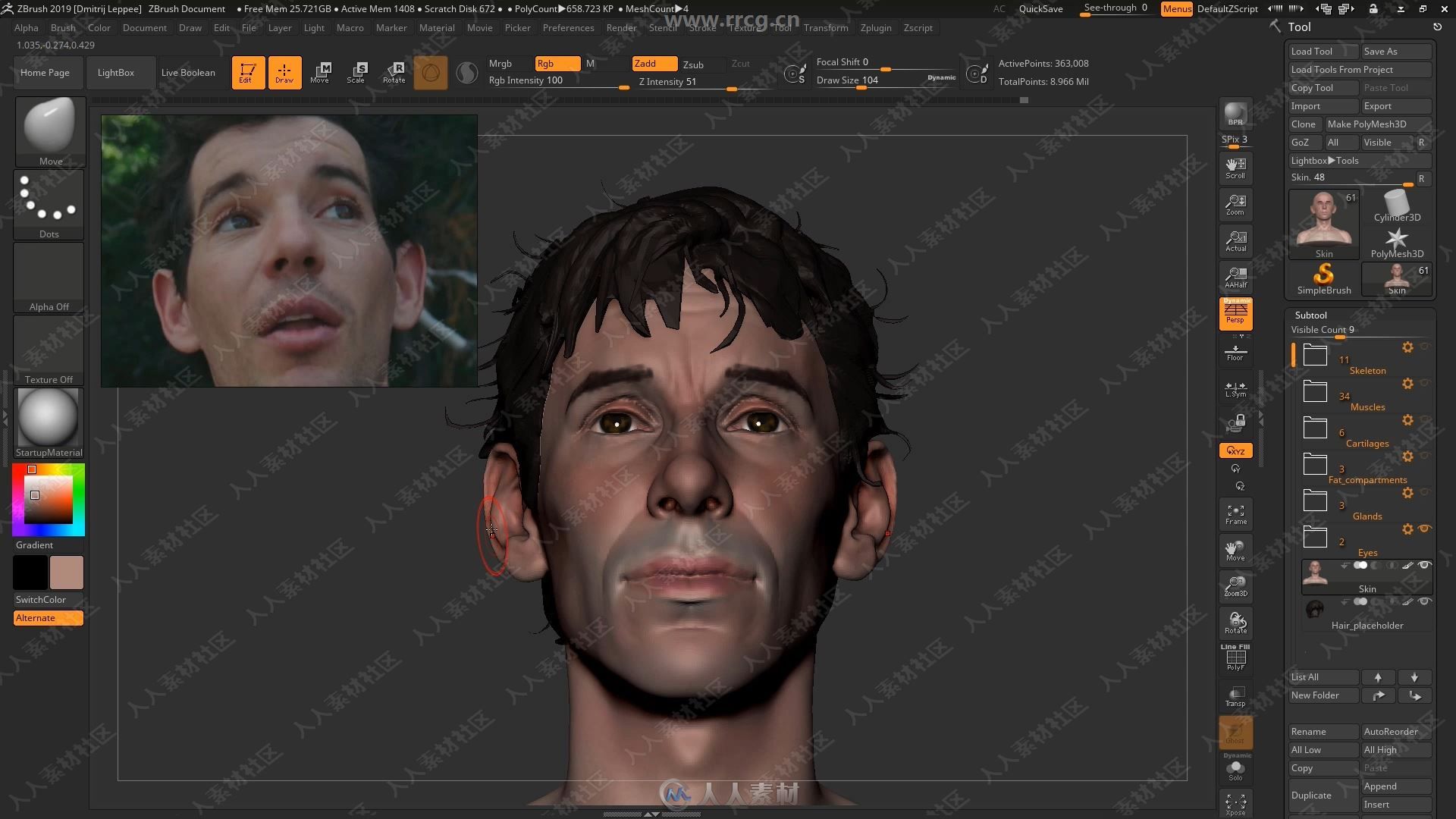Viewport: 1456px width, 819px height.
Task: Click the Scroll canvas icon
Action: pyautogui.click(x=1235, y=168)
